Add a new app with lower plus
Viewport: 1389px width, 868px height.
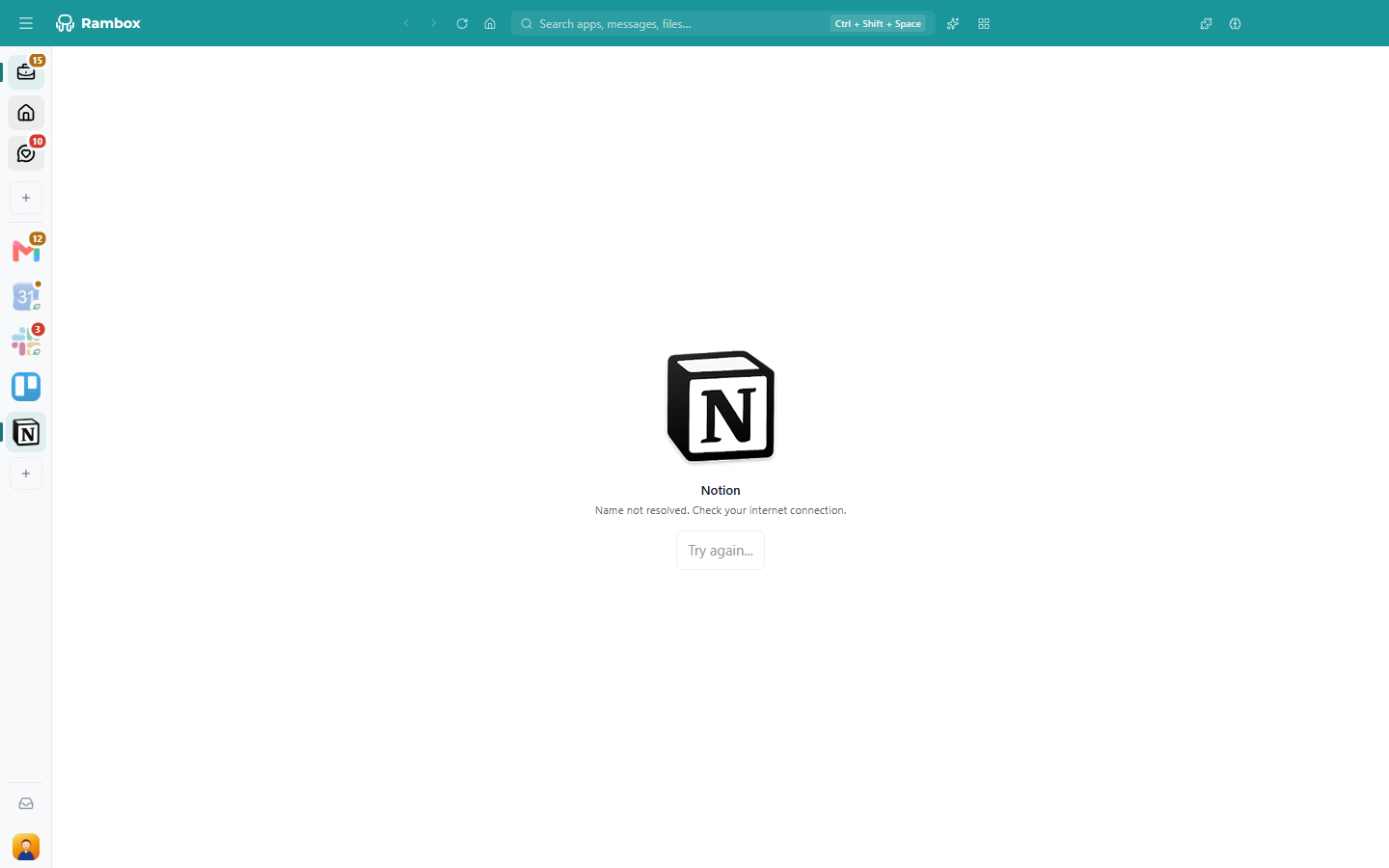(26, 474)
